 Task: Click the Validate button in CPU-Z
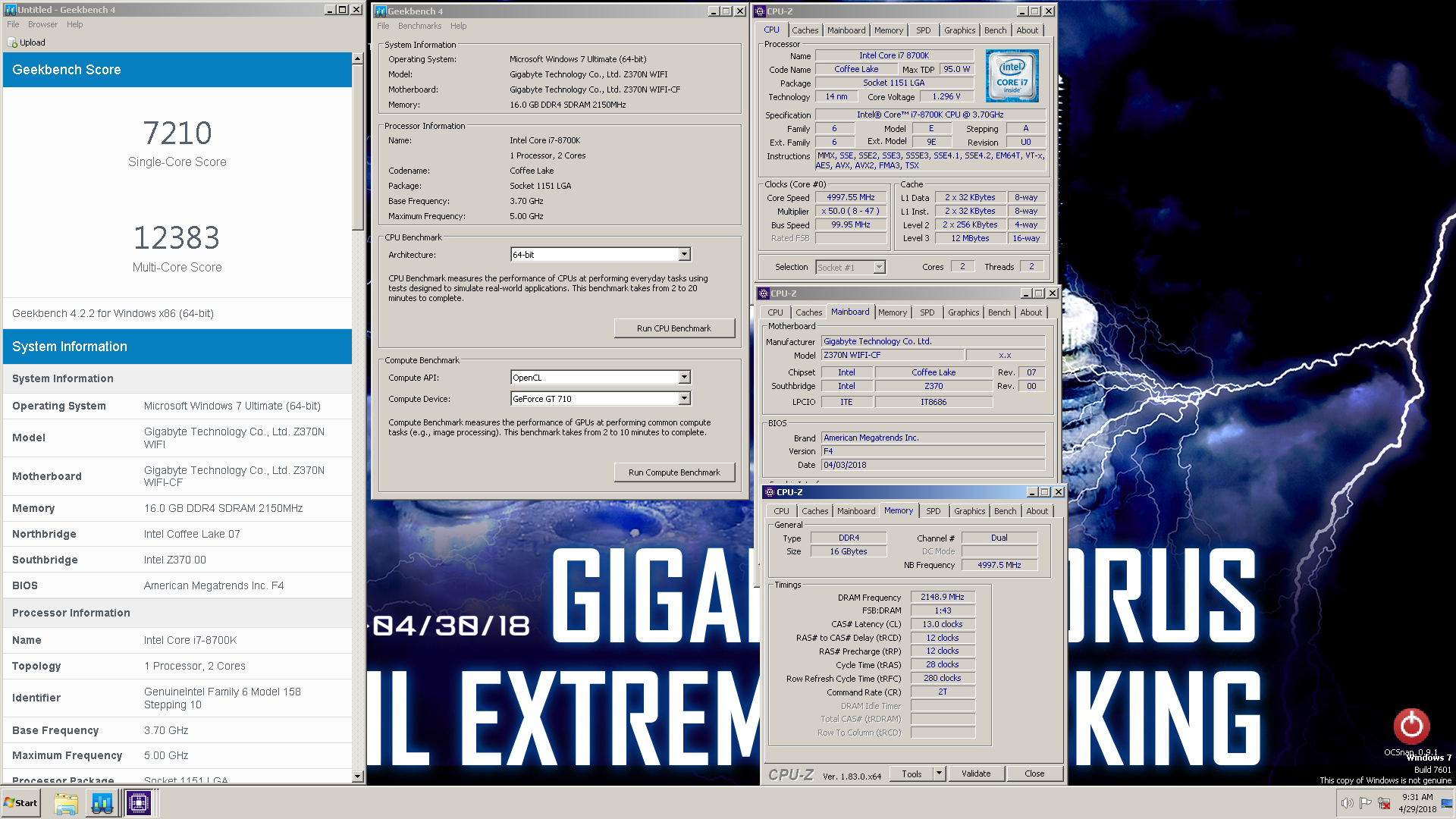coord(976,773)
